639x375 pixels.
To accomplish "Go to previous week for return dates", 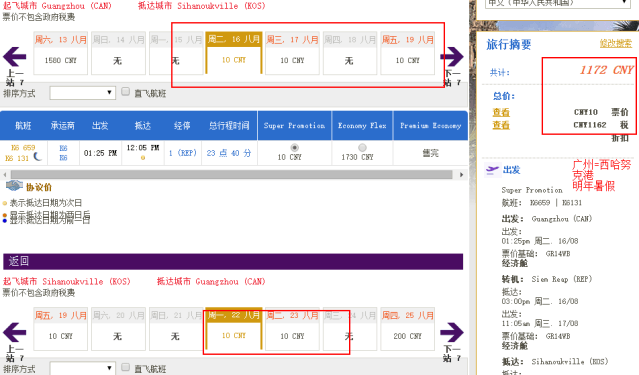I will (x=15, y=332).
